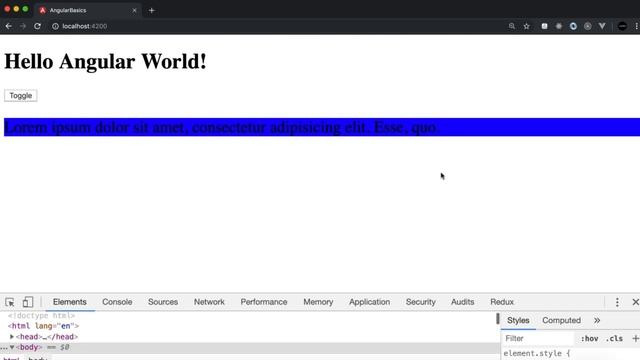
Task: Reload the localhost page
Action: (37, 26)
